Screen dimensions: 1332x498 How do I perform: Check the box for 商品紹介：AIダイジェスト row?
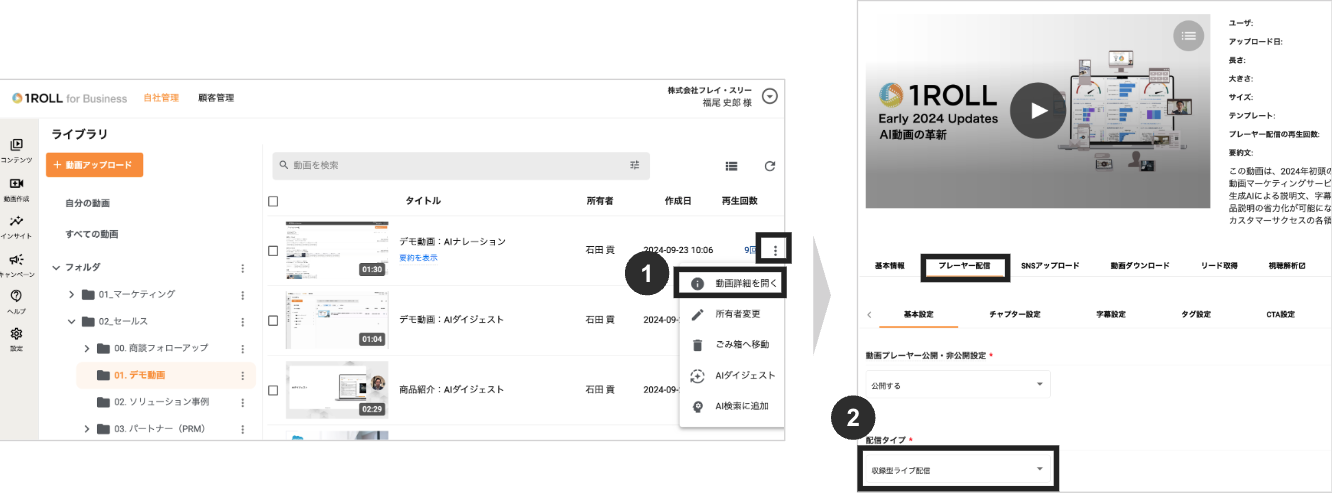pos(273,389)
